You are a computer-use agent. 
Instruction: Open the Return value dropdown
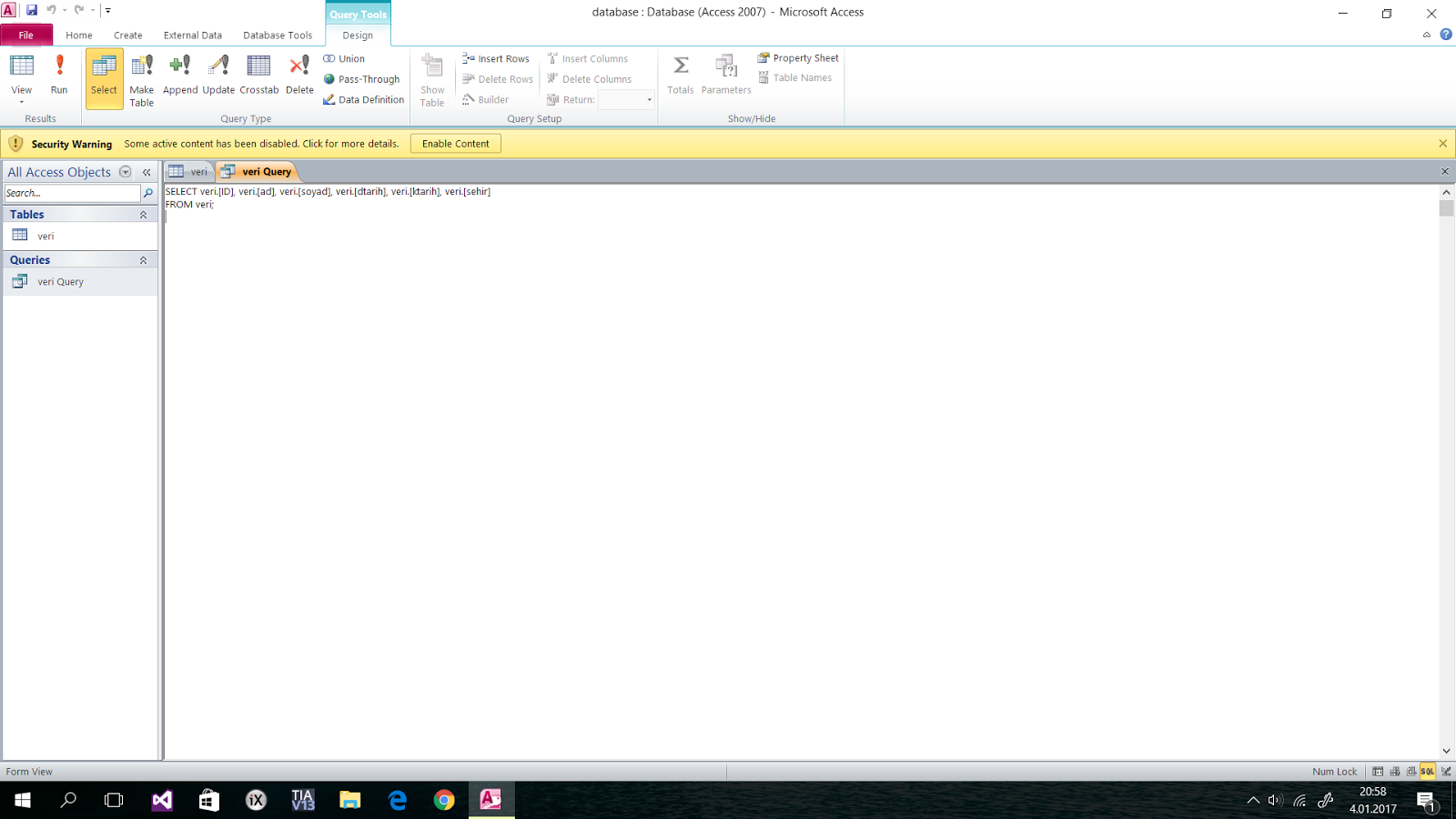tap(649, 99)
